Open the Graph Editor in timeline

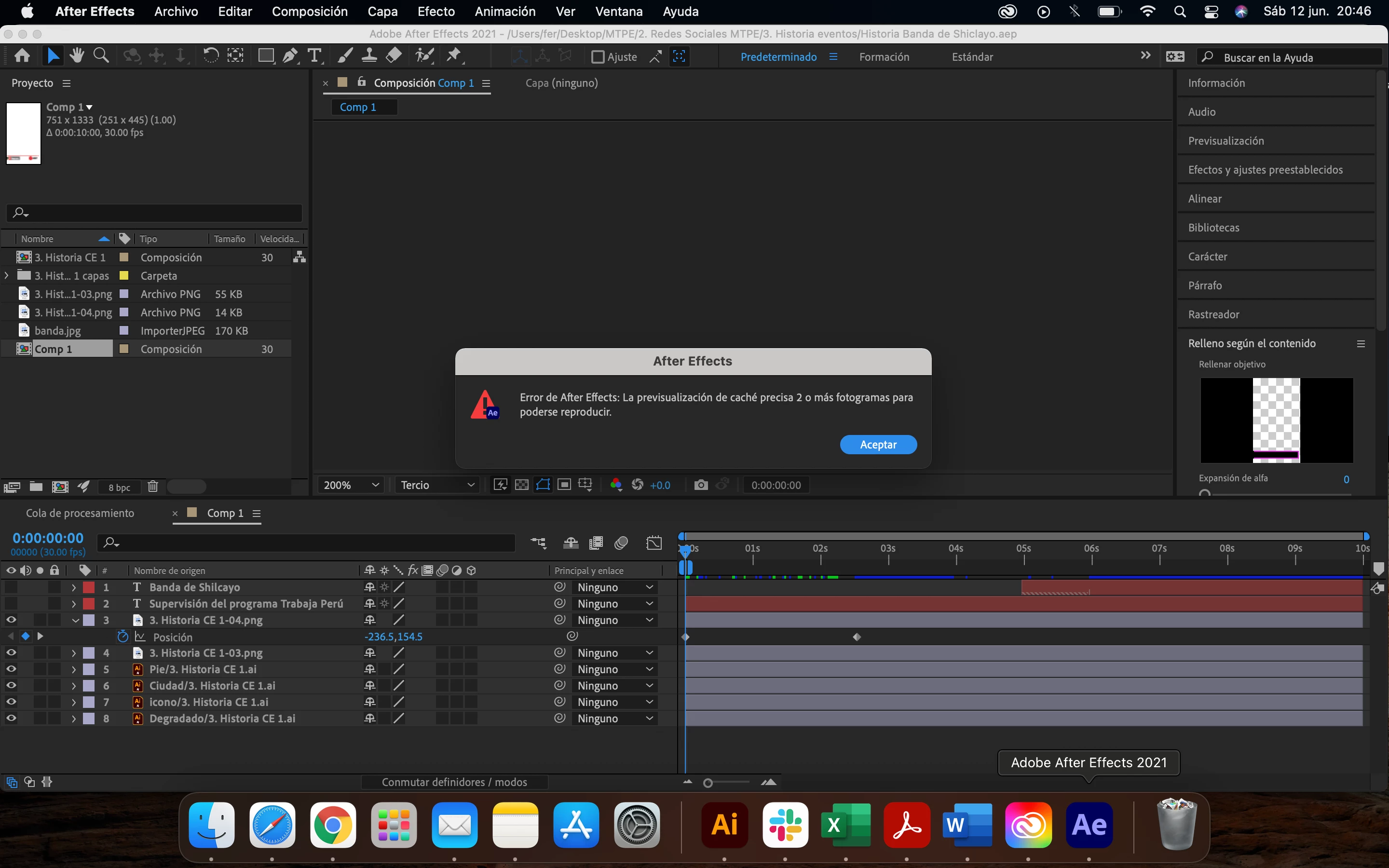[654, 543]
